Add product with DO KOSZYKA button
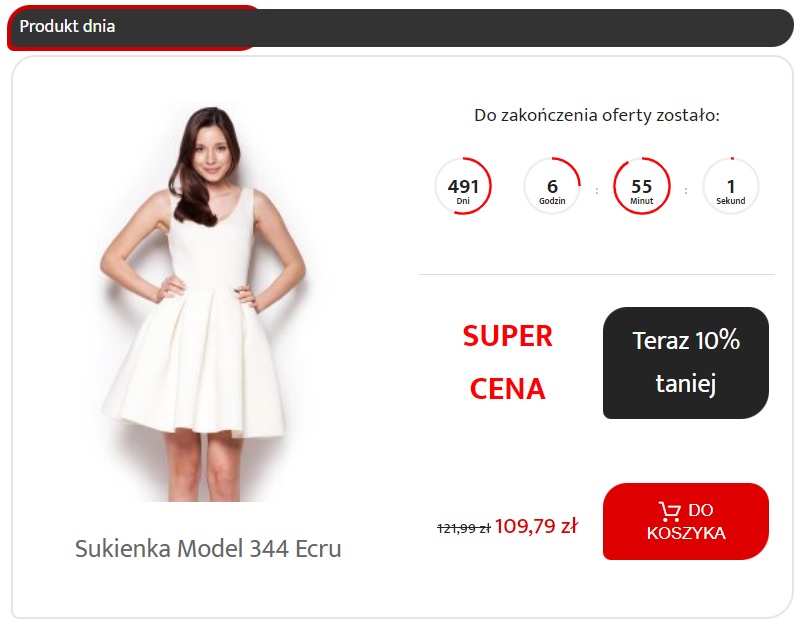This screenshot has height=629, width=805. 685,521
